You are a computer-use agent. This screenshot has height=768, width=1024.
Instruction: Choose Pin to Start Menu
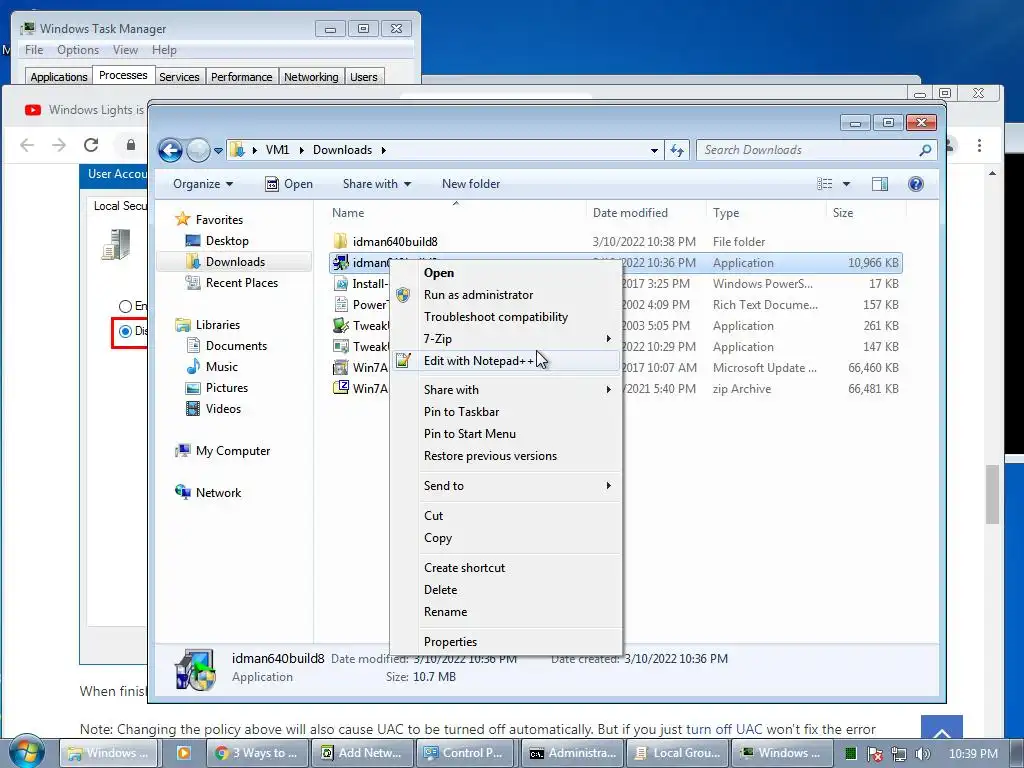pyautogui.click(x=505, y=434)
